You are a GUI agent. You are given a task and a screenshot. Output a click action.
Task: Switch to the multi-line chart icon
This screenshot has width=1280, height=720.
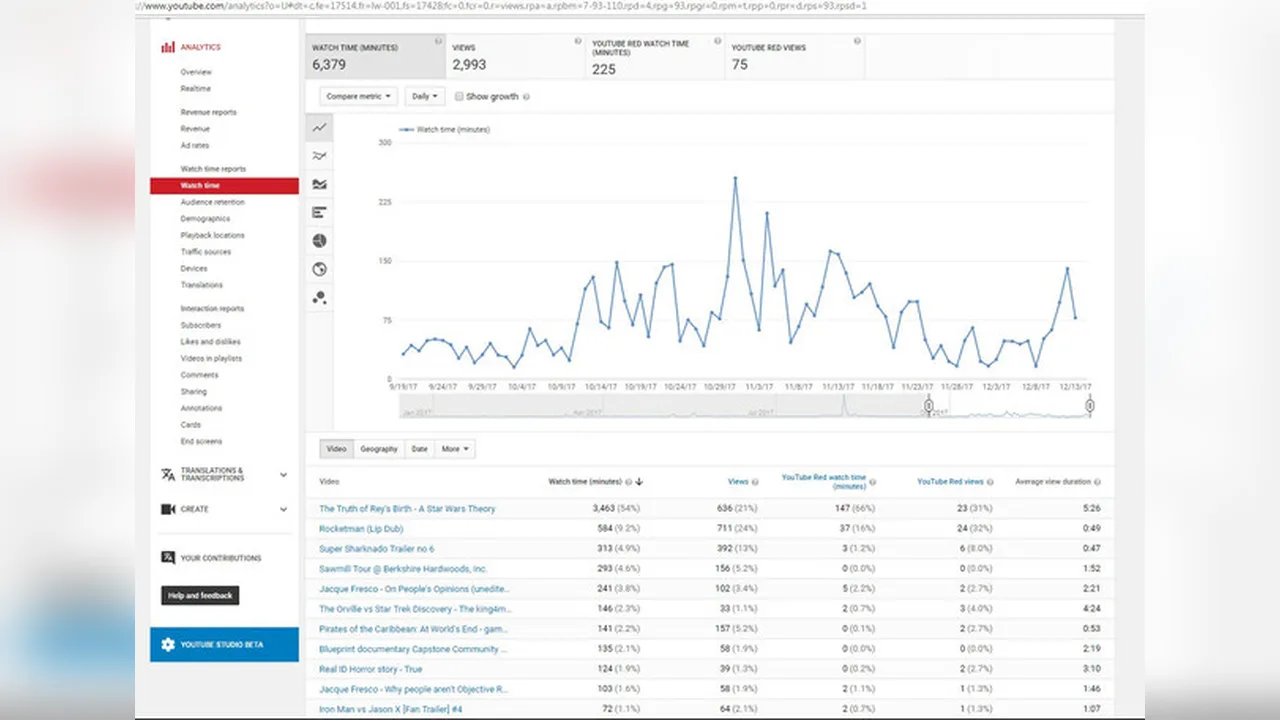point(319,156)
